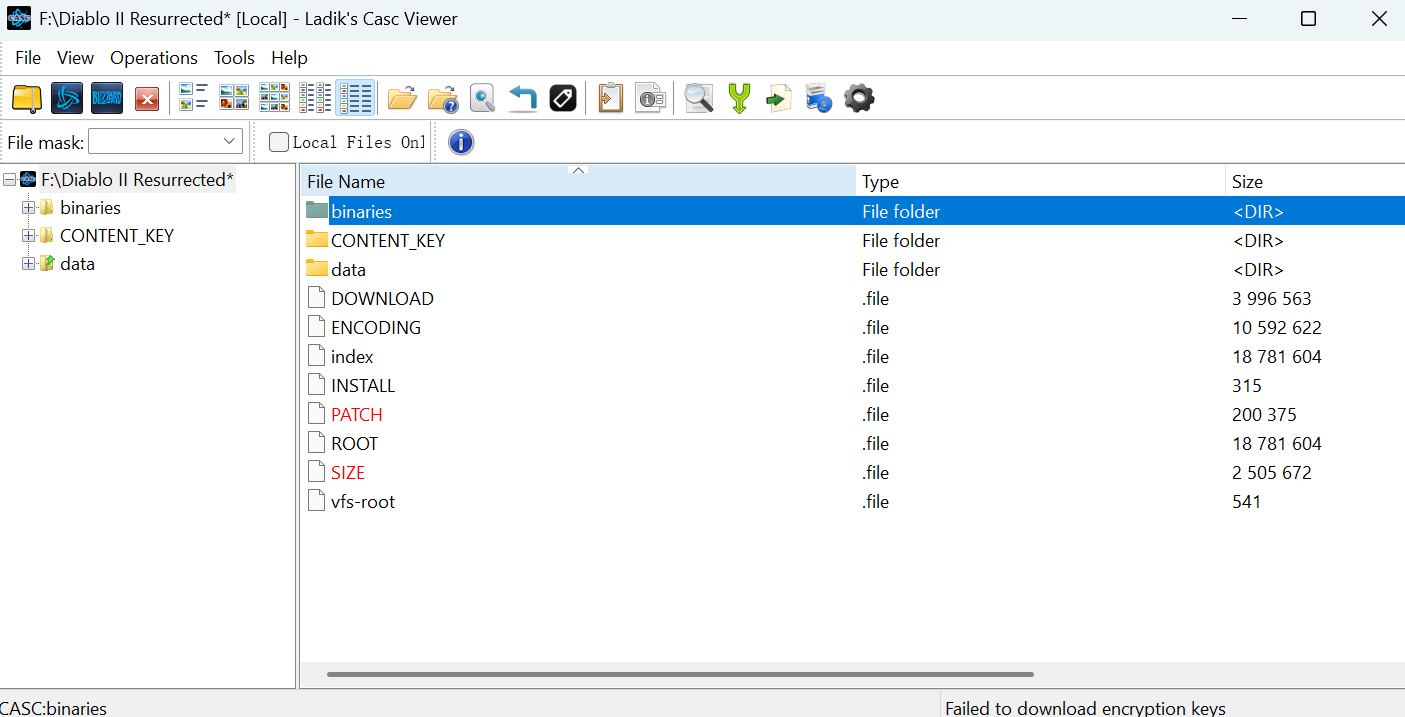Click the folder with question mark icon

pos(442,98)
